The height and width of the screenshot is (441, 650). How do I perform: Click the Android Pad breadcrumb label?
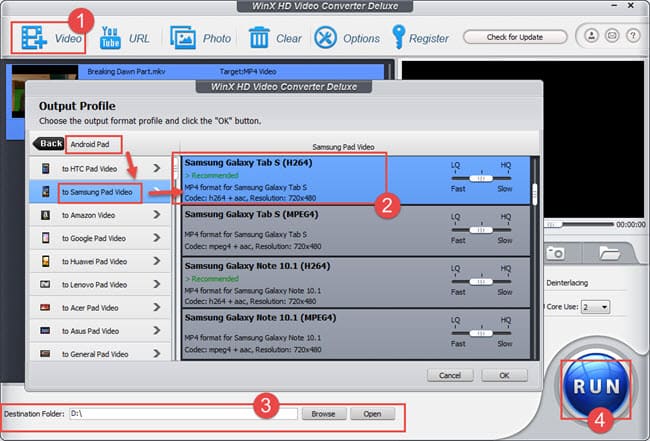point(90,144)
